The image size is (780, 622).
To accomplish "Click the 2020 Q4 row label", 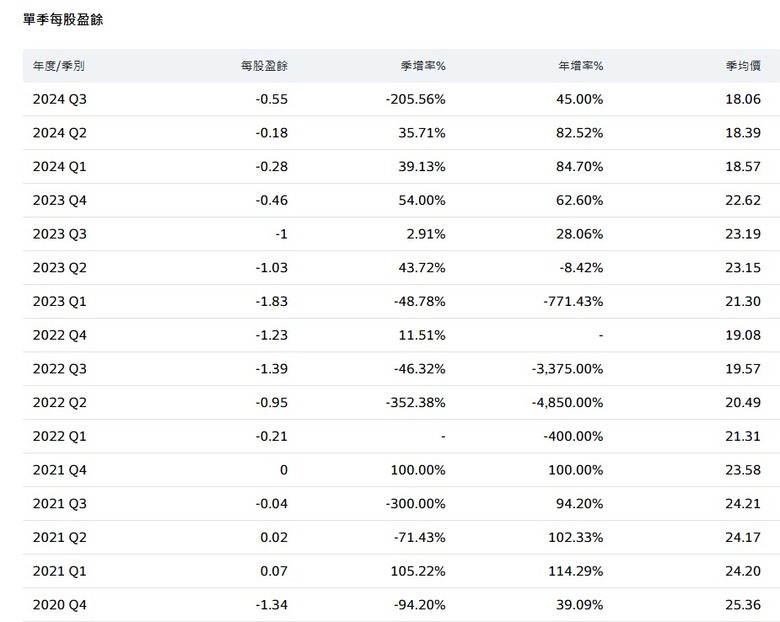I will coord(60,605).
